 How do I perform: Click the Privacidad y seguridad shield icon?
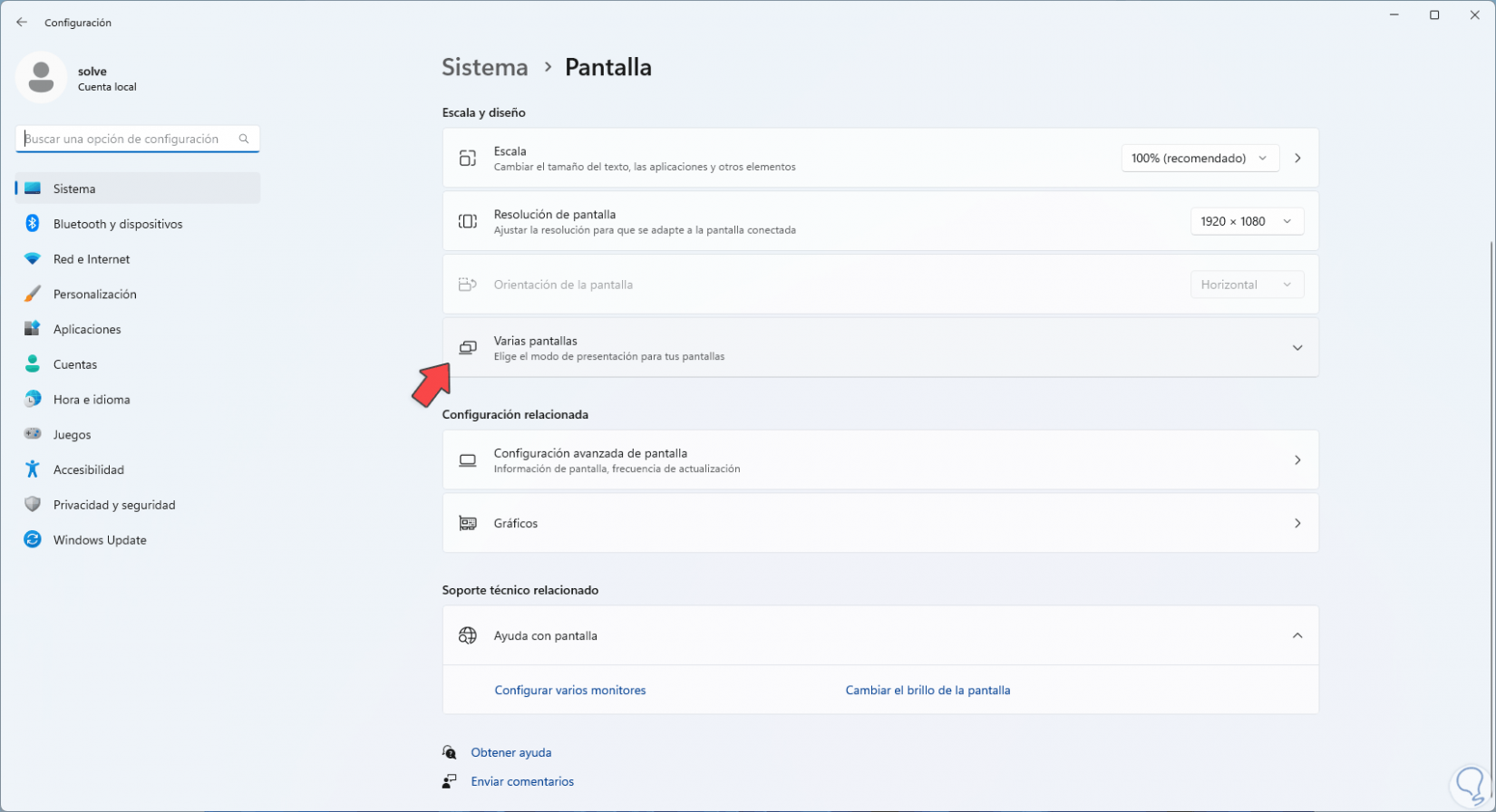(x=33, y=505)
